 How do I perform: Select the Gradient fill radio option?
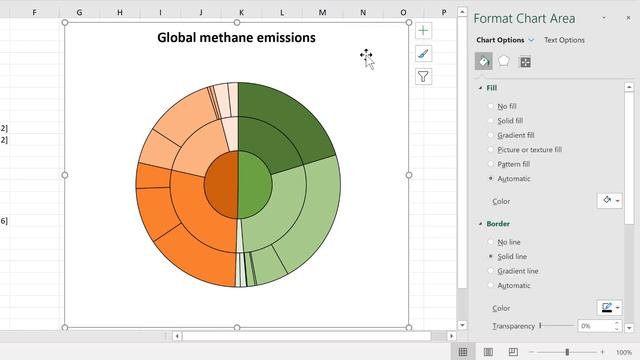point(491,135)
